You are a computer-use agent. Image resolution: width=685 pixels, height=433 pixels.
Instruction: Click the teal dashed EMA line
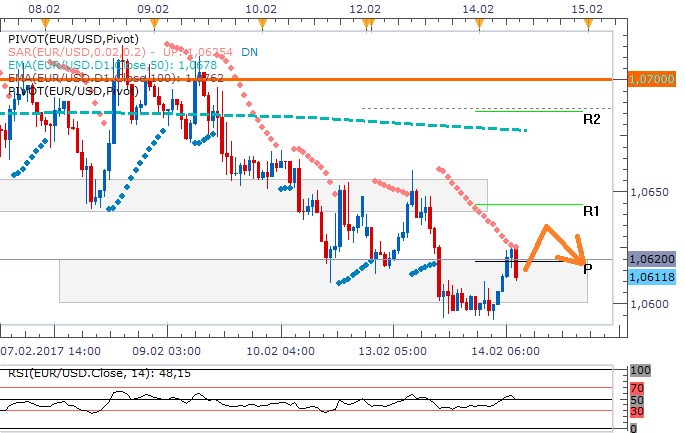coord(400,122)
